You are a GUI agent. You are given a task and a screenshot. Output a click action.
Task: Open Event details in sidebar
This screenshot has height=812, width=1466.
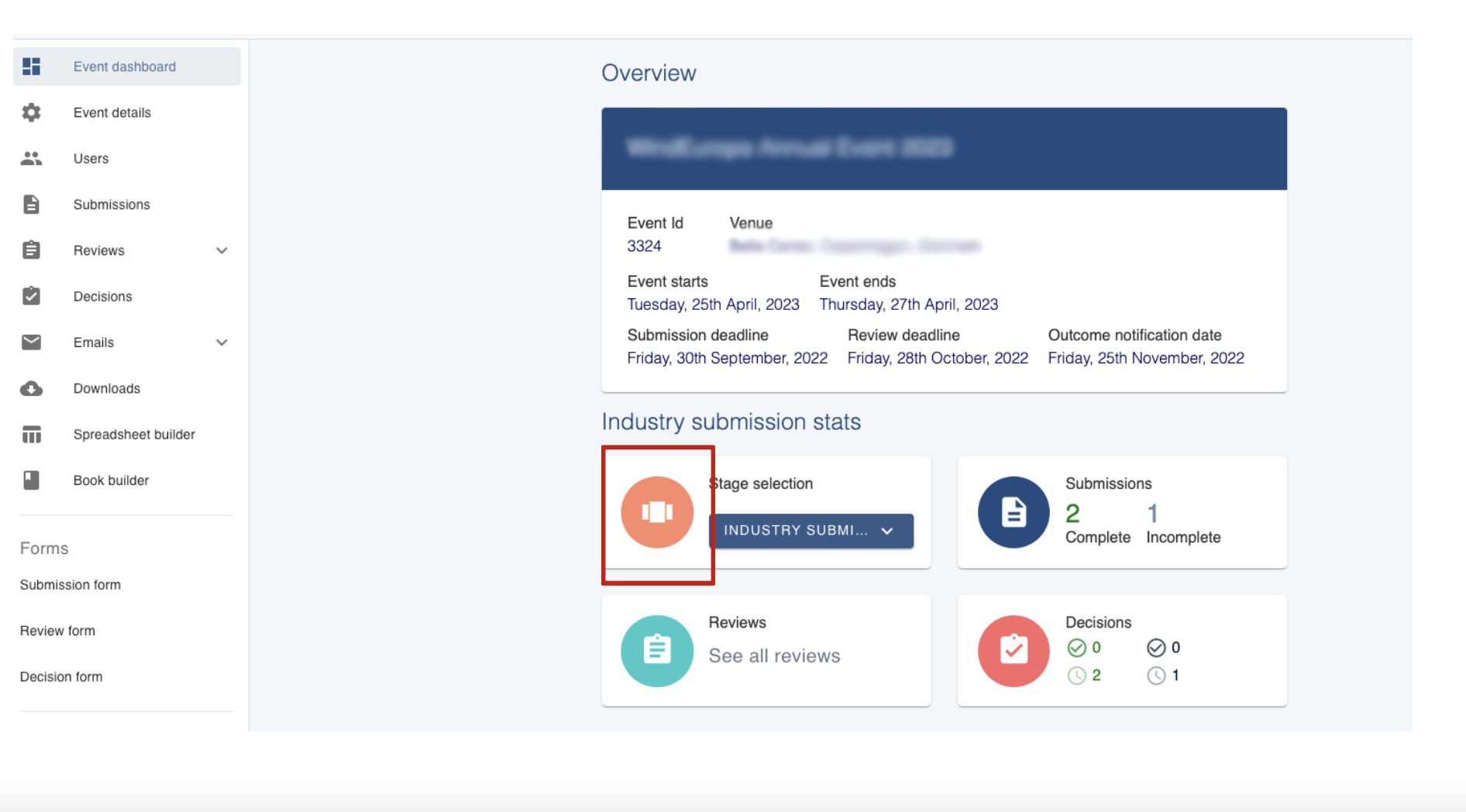point(127,112)
